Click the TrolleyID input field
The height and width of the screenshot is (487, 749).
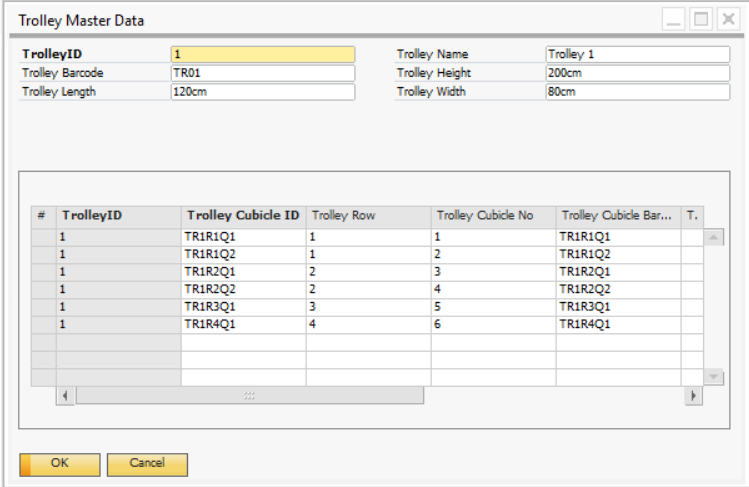[262, 55]
